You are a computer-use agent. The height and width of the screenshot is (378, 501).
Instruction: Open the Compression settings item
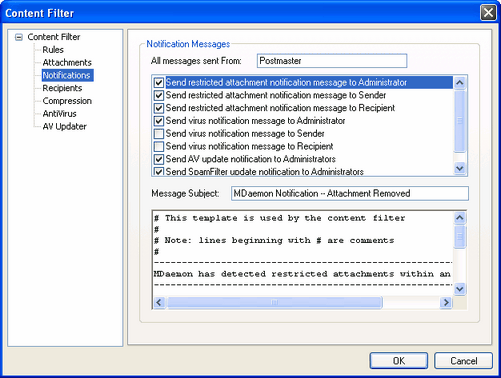(67, 101)
